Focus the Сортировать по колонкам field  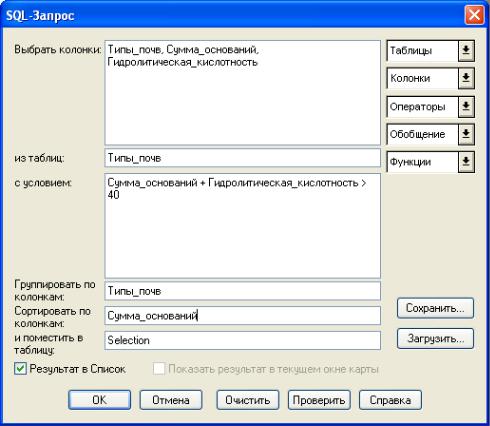[x=242, y=315]
